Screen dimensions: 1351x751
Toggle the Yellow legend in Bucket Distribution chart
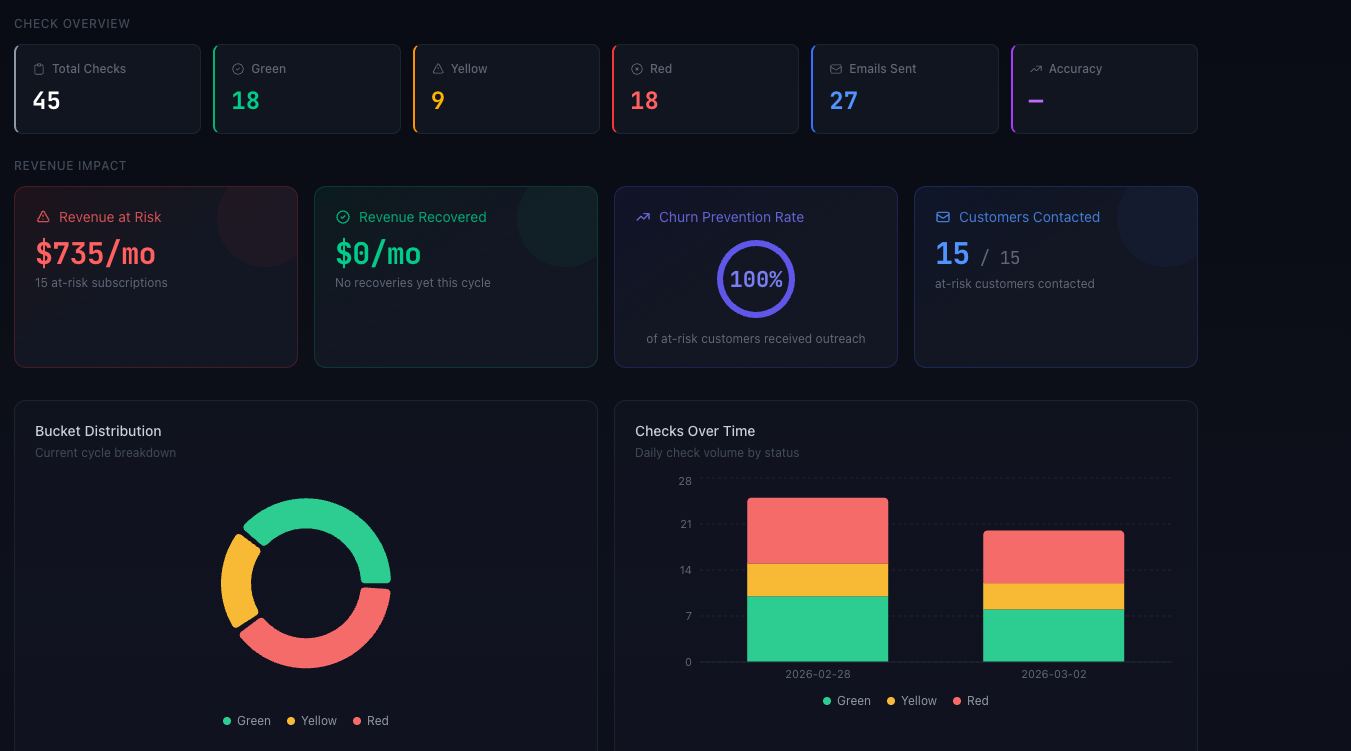click(x=311, y=720)
